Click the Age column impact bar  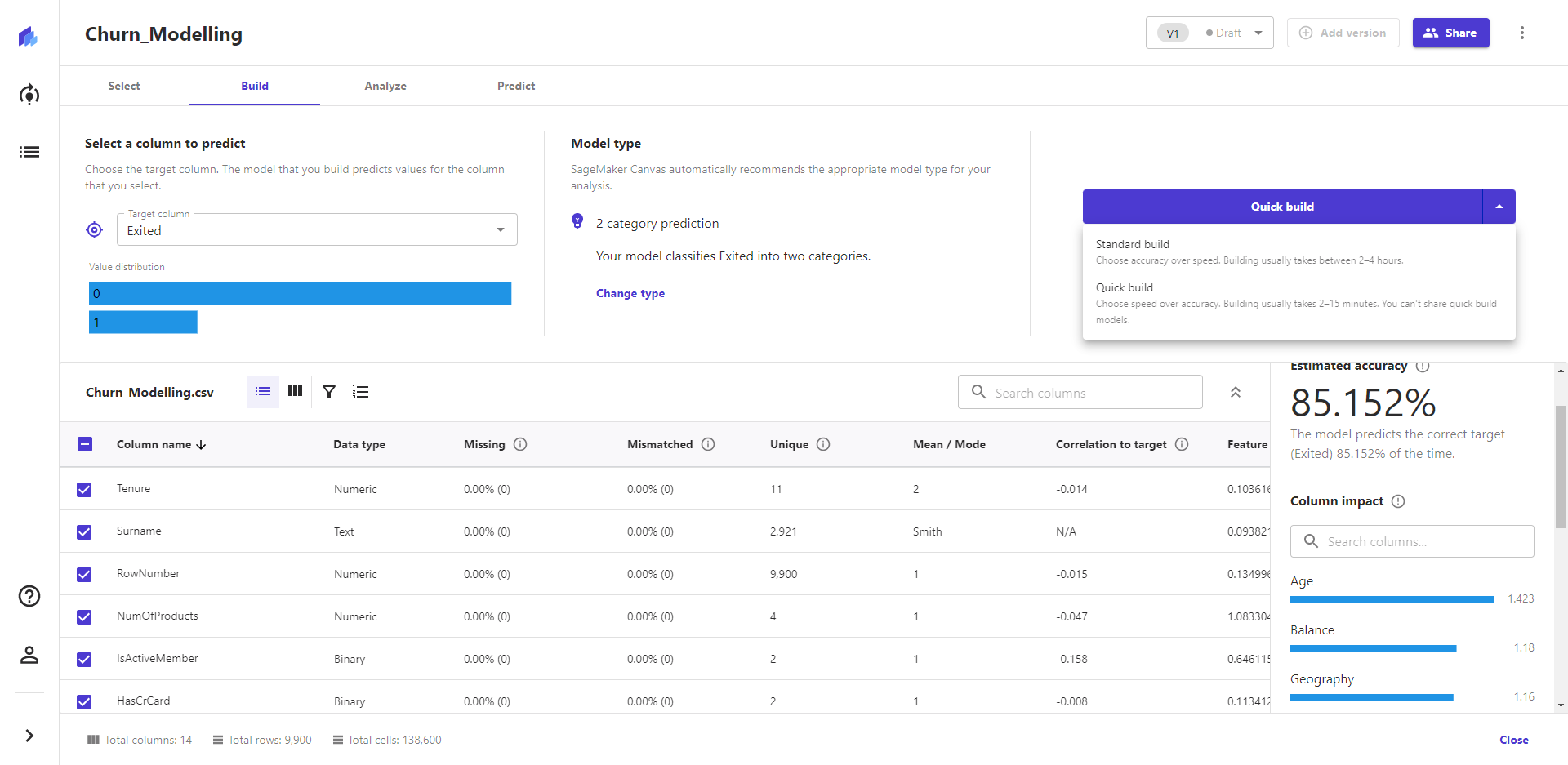[1391, 599]
